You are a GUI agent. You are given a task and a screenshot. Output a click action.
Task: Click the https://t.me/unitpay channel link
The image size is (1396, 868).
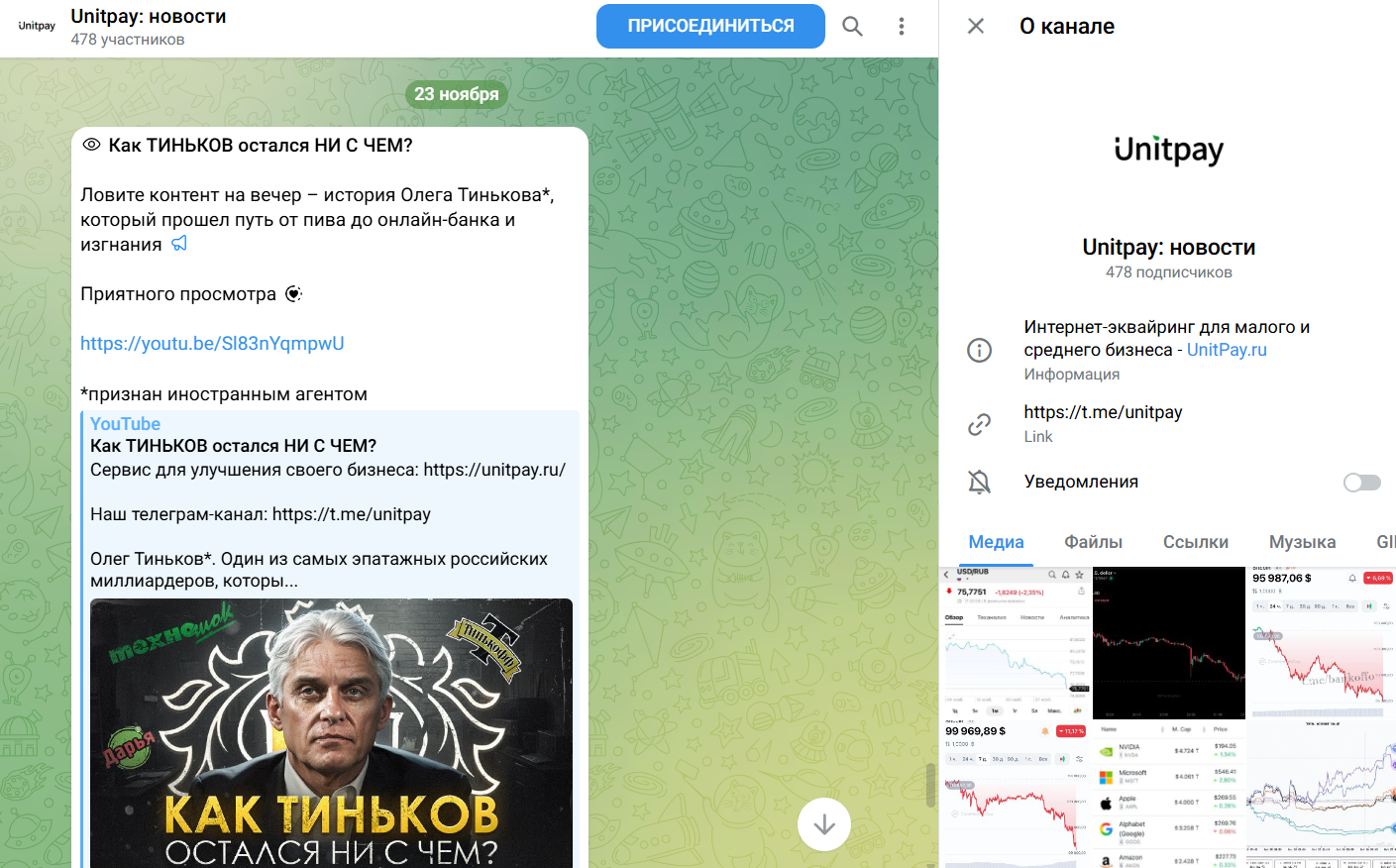(x=1103, y=412)
